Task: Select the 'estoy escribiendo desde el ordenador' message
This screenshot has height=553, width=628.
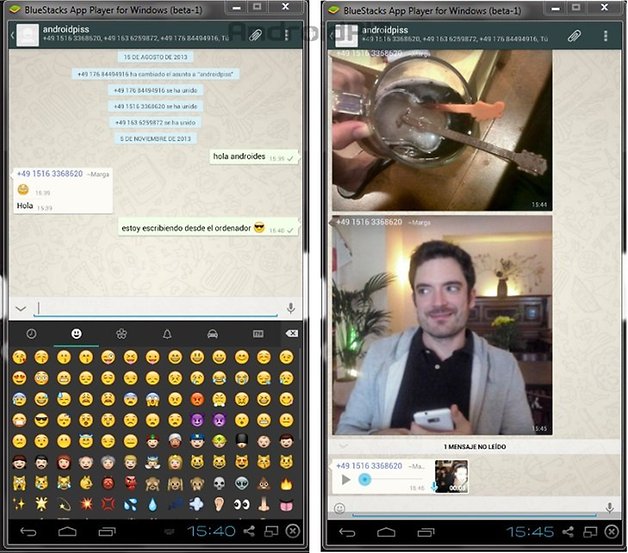Action: pos(208,228)
